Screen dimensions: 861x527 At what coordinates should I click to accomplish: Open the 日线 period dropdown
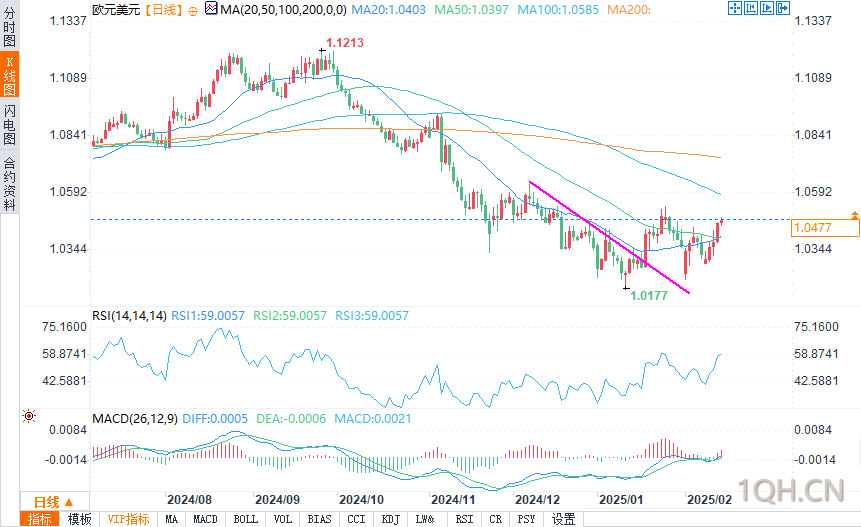54,502
